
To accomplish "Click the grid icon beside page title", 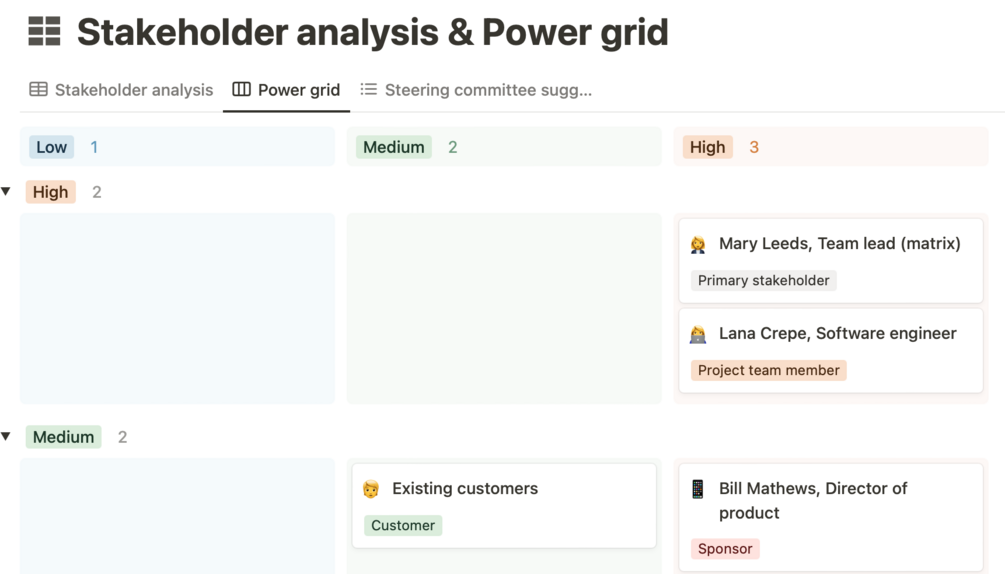I will (44, 32).
